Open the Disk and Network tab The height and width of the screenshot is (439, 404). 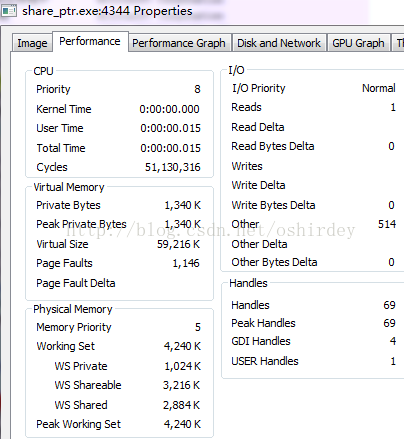click(279, 43)
